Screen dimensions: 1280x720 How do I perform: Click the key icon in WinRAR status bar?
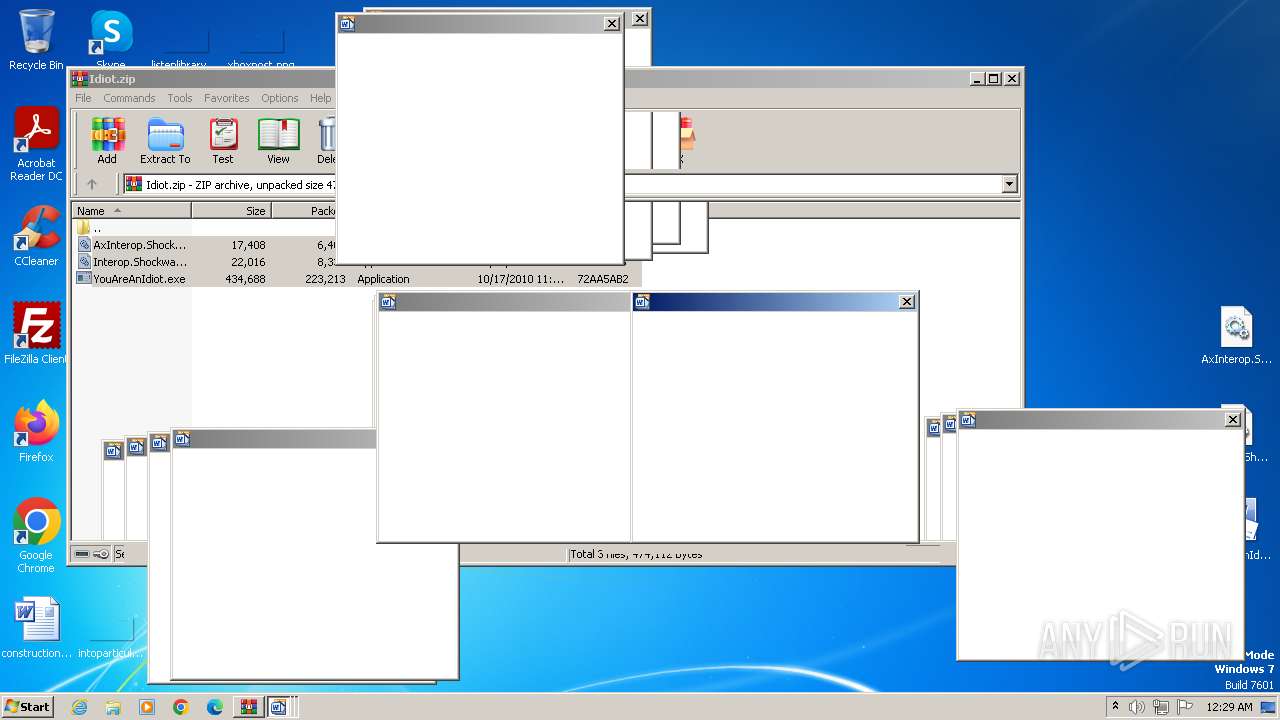101,554
